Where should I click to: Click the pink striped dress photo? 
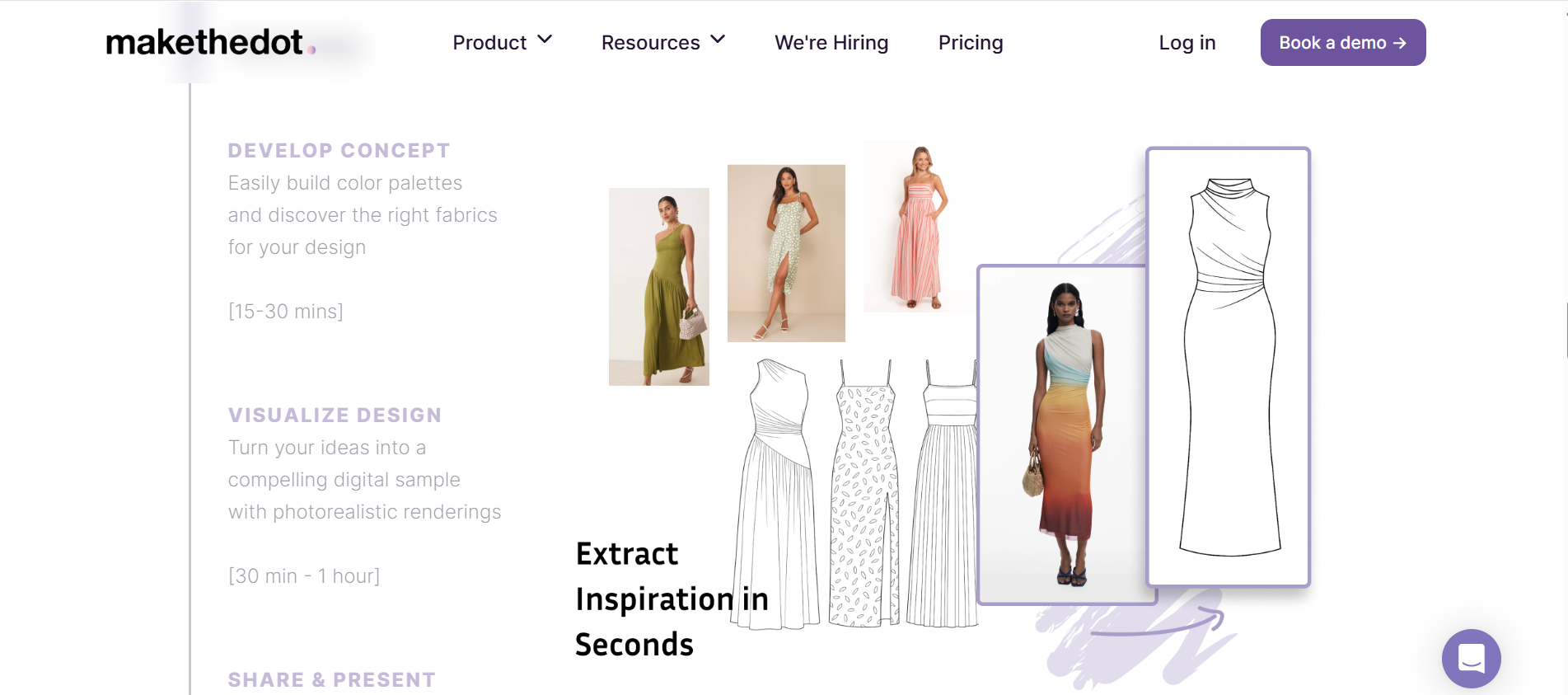point(920,226)
